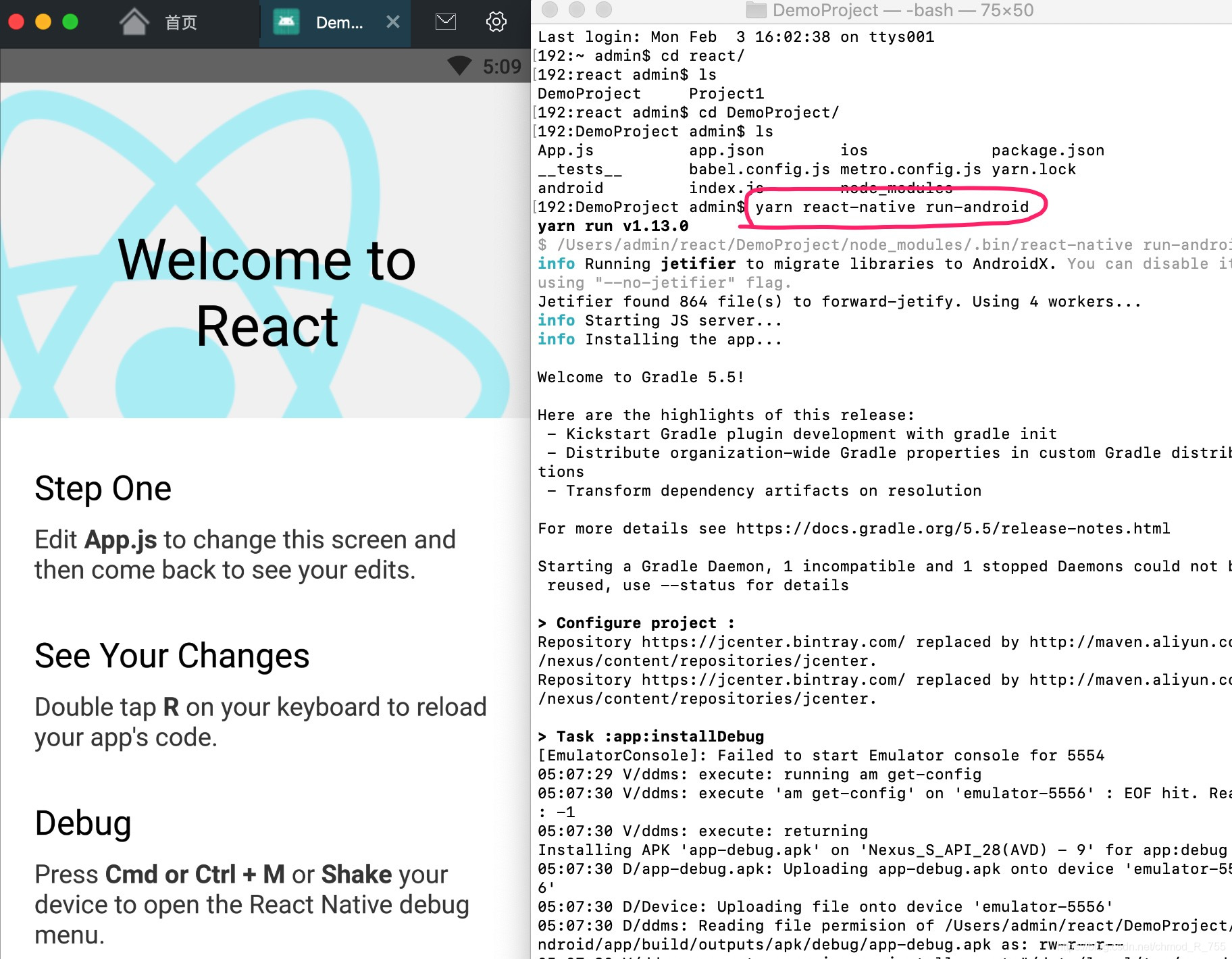Click the '> Configure project :' line
Screen dimensions: 1232x959
636,623
